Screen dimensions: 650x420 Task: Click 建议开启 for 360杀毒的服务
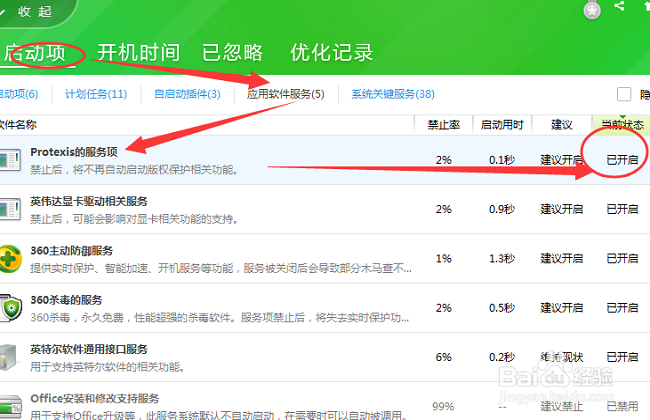pyautogui.click(x=562, y=308)
